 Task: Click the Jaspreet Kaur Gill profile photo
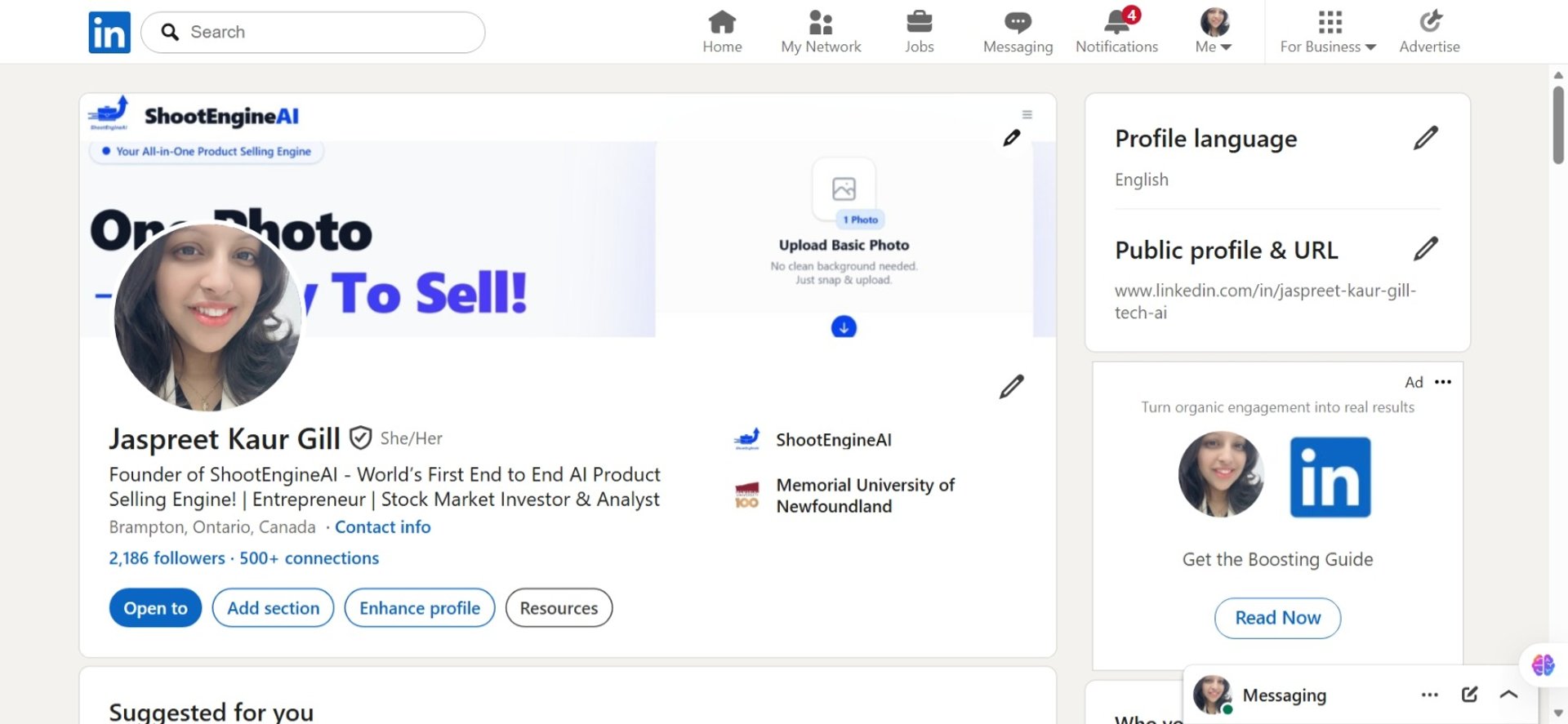(x=207, y=317)
